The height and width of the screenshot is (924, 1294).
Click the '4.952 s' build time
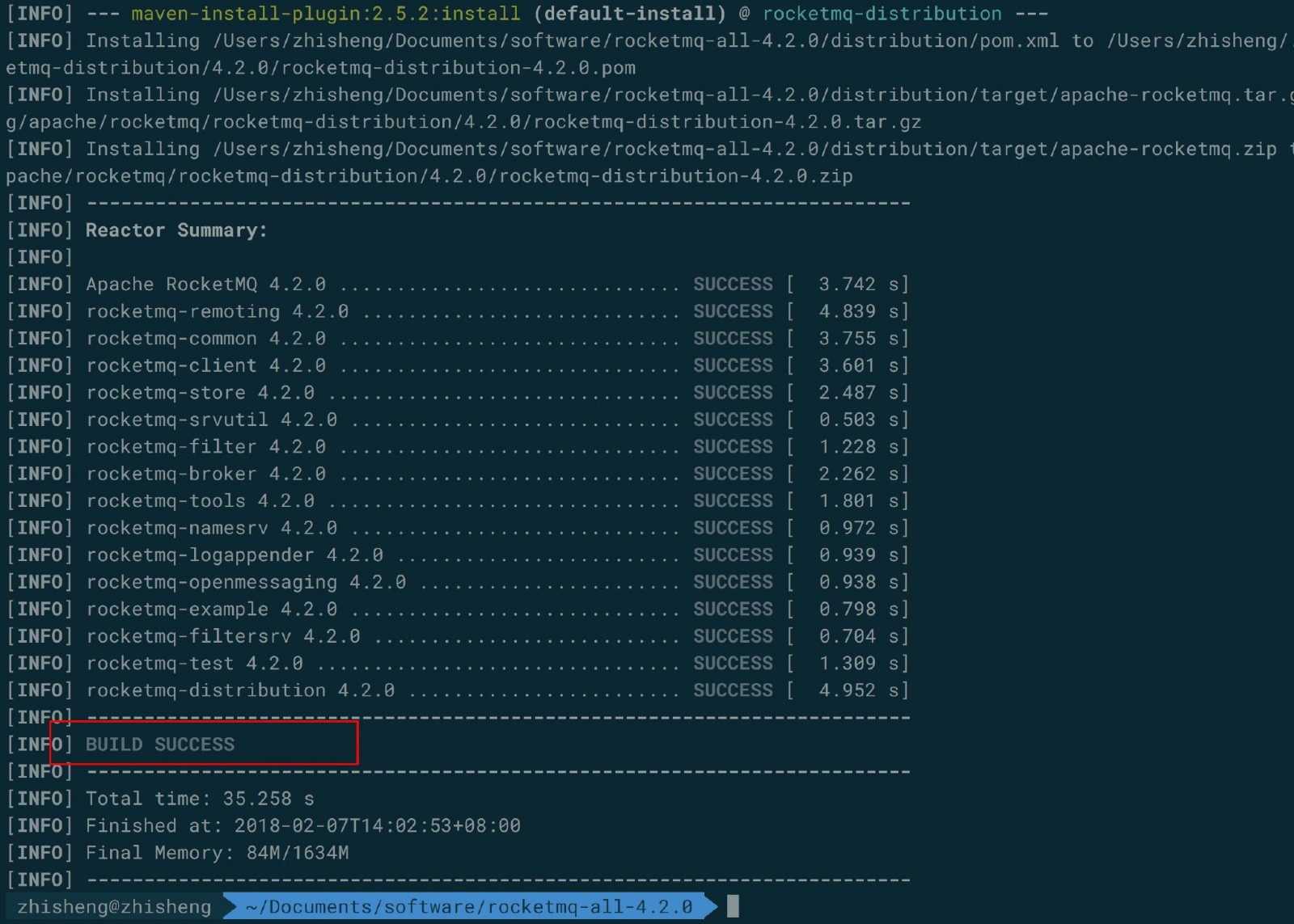[x=859, y=690]
